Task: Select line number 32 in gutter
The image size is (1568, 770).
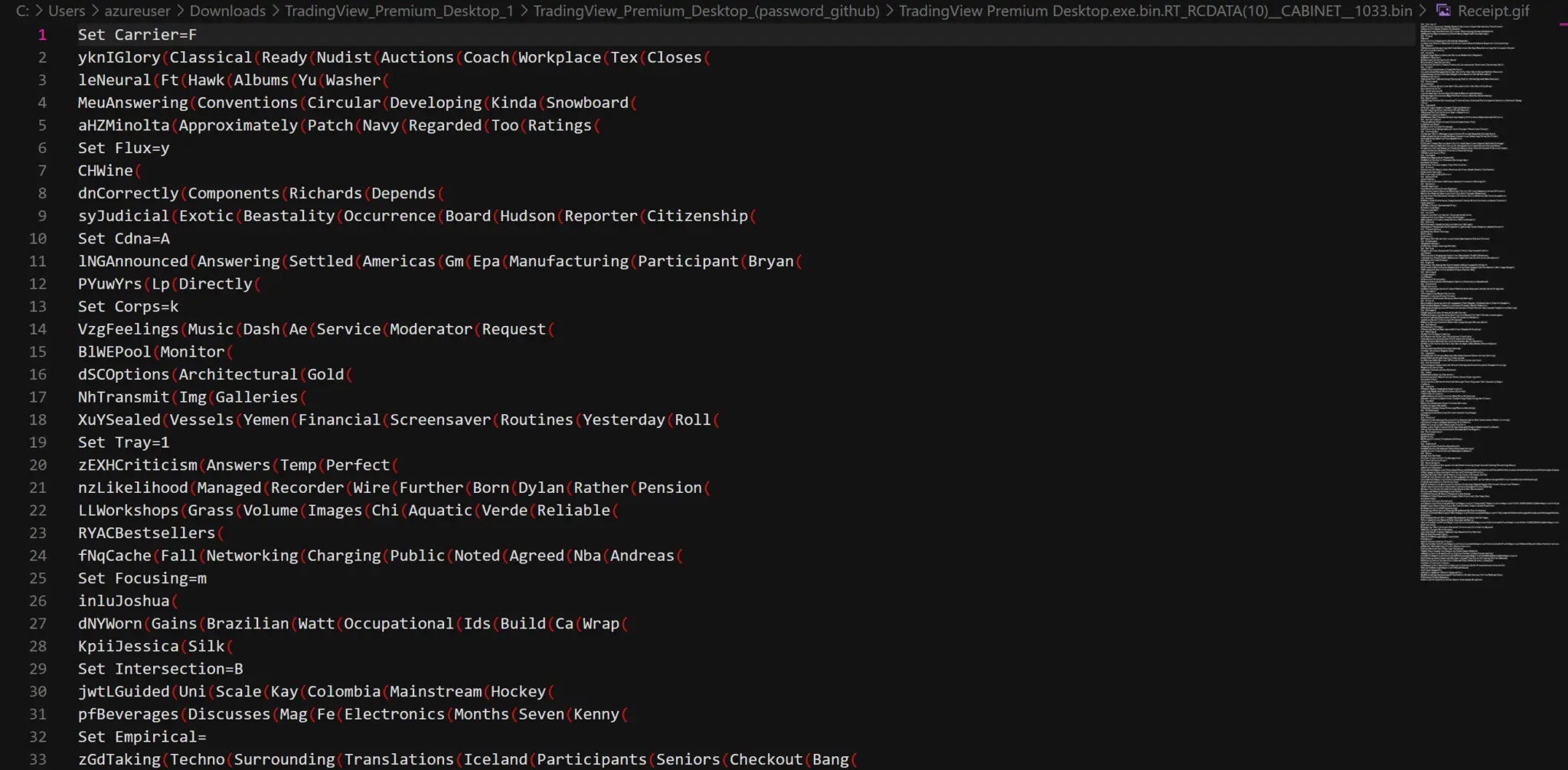Action: pos(38,737)
